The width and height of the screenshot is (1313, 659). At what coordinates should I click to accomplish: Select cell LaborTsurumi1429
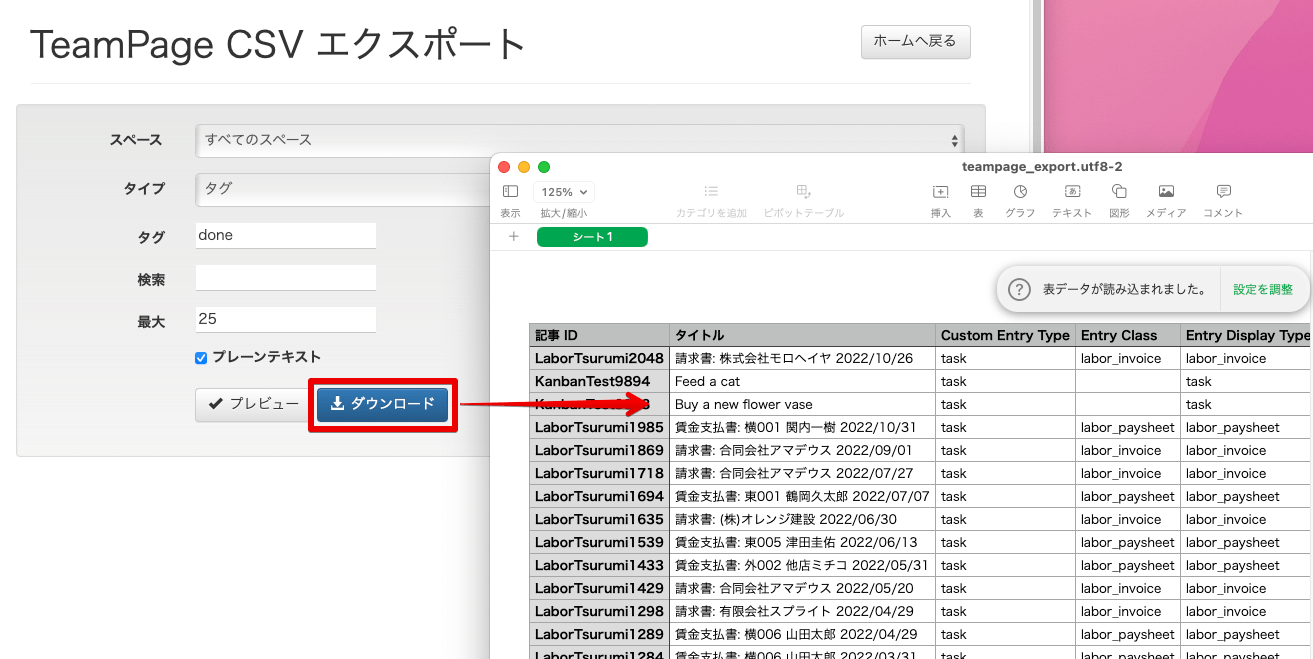pyautogui.click(x=599, y=588)
